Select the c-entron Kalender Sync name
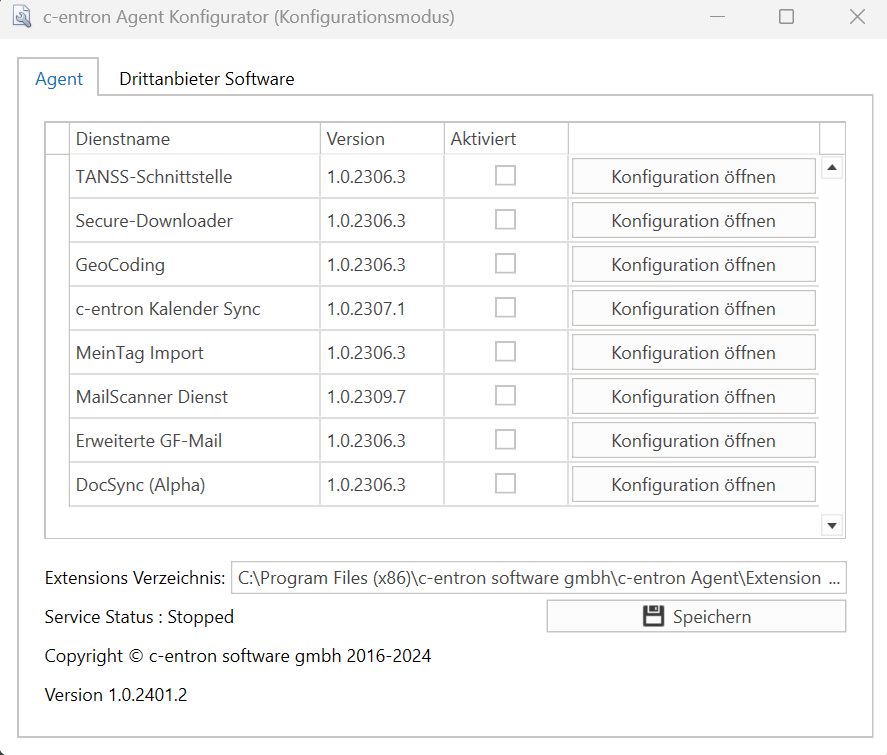Screen dimensions: 887x755 coord(168,309)
